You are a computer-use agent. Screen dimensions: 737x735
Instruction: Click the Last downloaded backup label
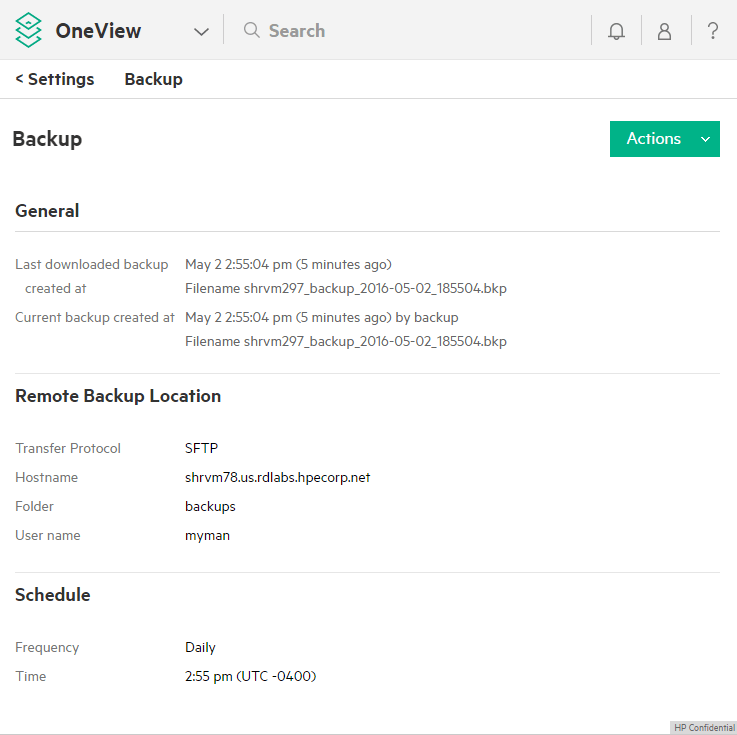92,276
